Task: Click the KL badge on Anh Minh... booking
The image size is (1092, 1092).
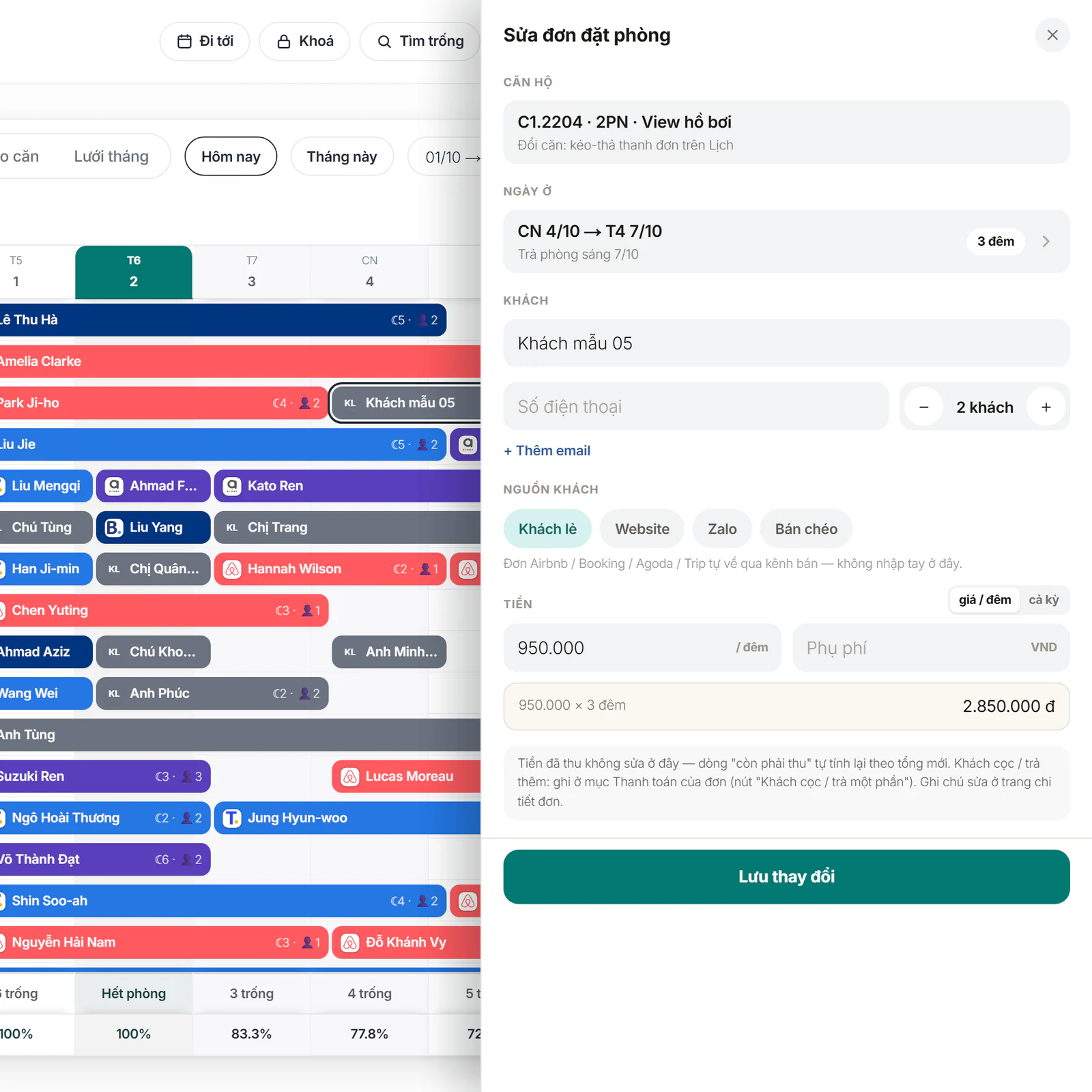Action: 350,652
